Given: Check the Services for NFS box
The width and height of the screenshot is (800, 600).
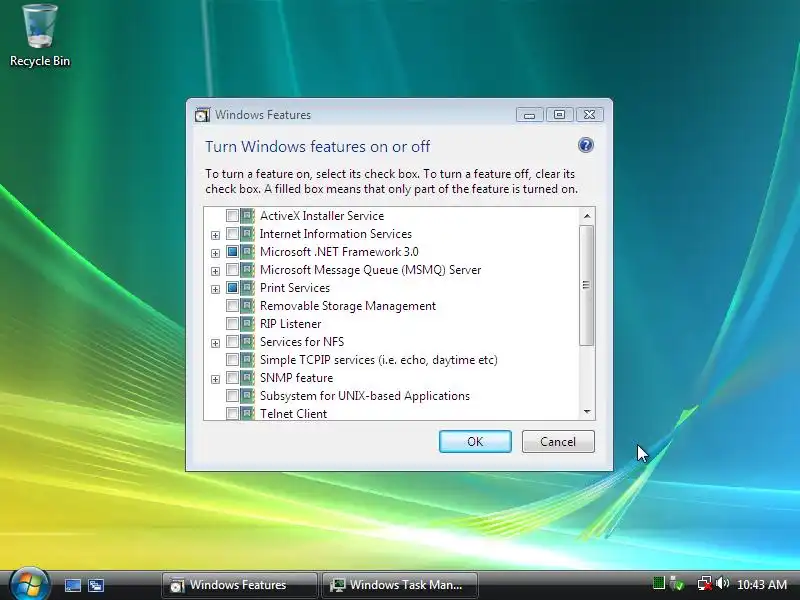Looking at the screenshot, I should 232,342.
